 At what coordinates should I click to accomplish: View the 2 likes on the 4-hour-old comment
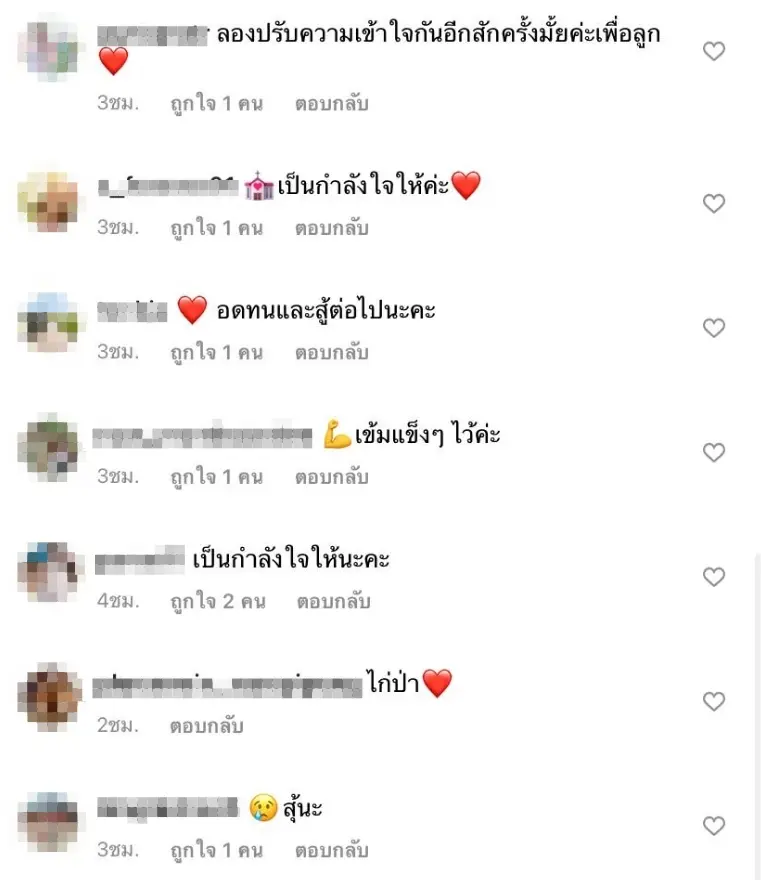point(218,602)
